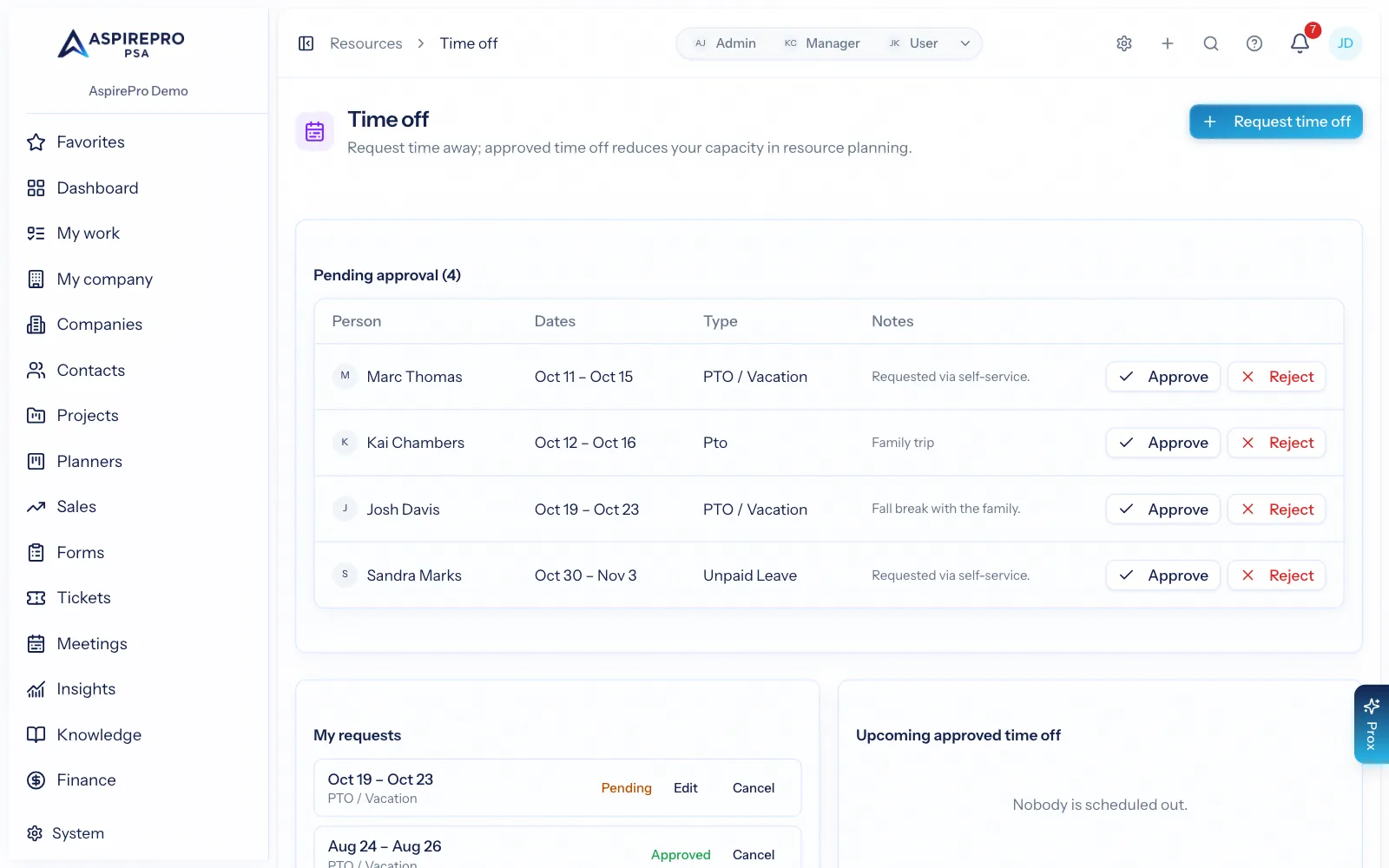Click the Sales trend icon
The width and height of the screenshot is (1389, 868).
pyautogui.click(x=36, y=507)
